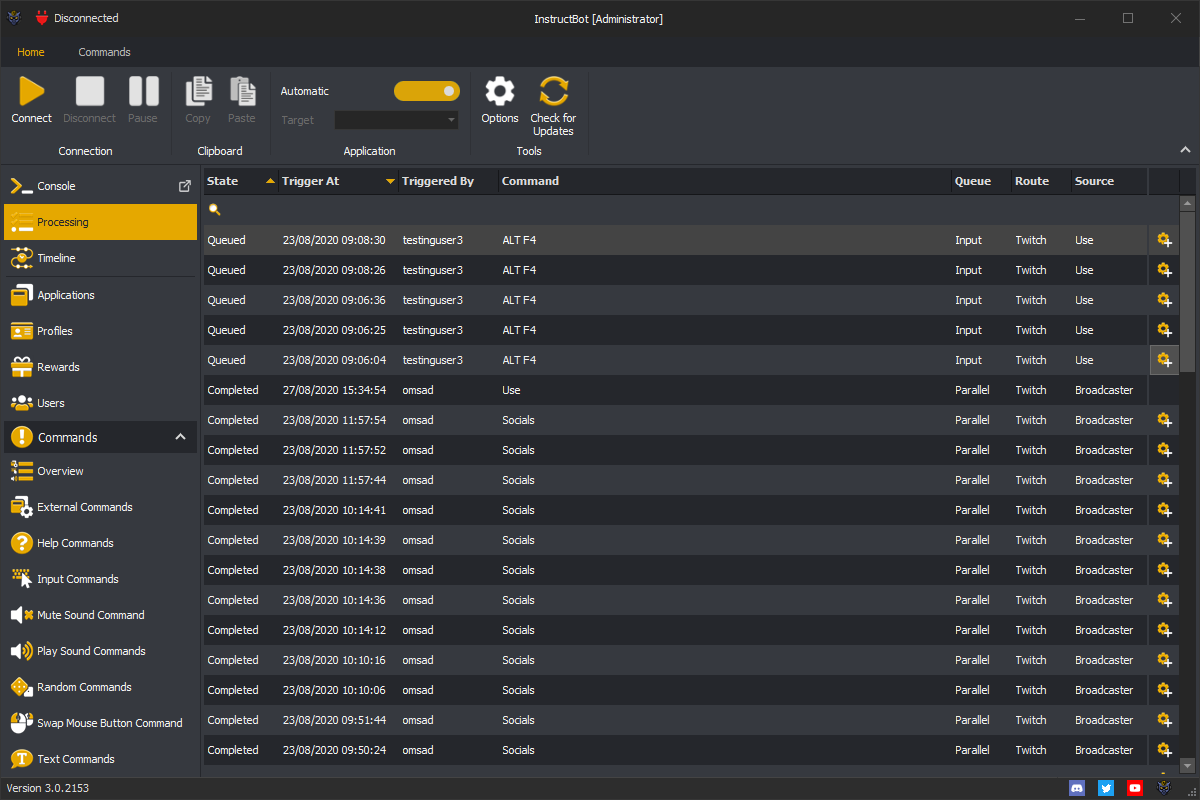This screenshot has height=800, width=1200.
Task: Open Users from the sidebar
Action: [x=100, y=403]
